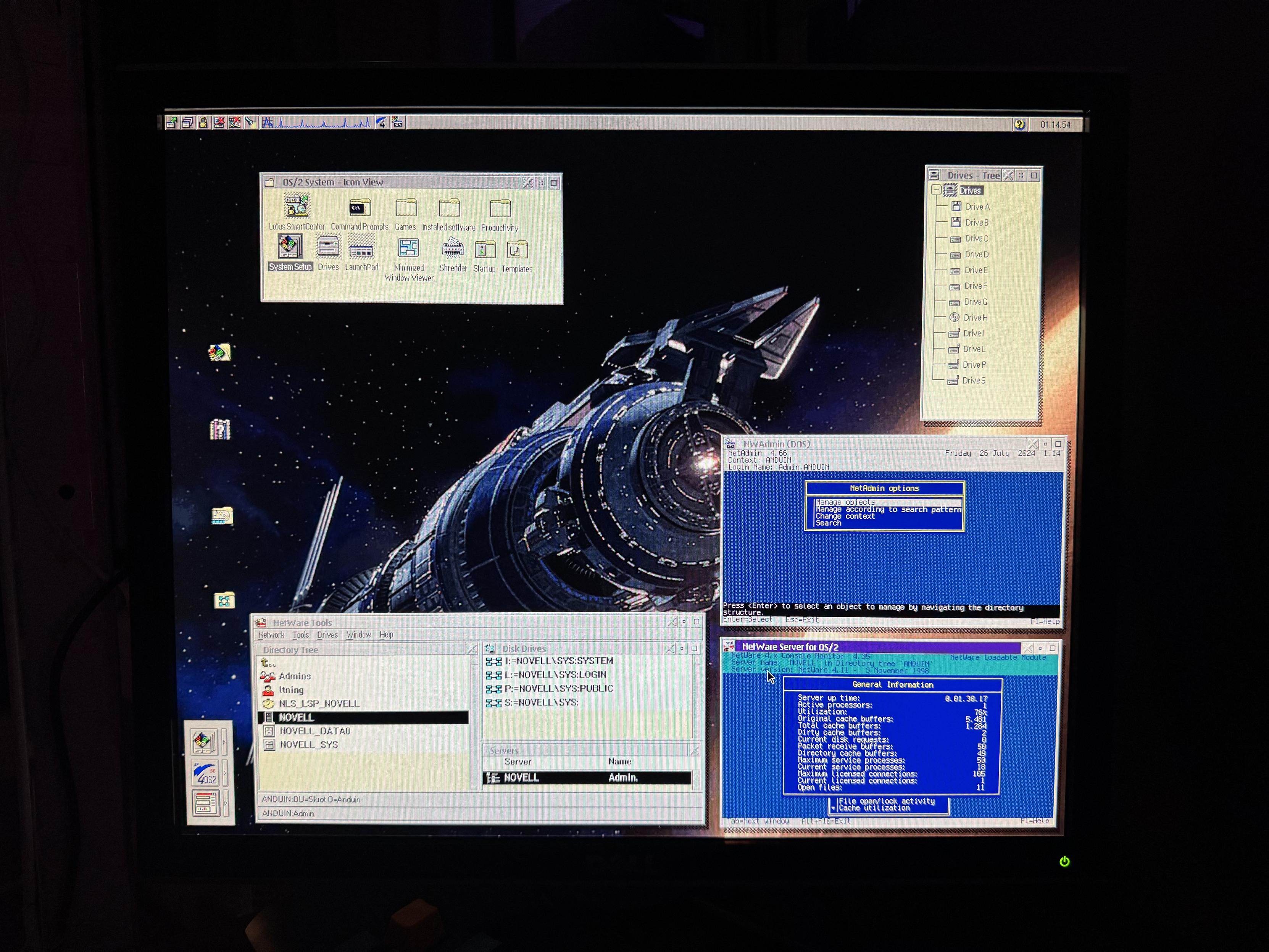Click the 4OS2 launcher icon
This screenshot has width=1269, height=952.
coord(205,773)
